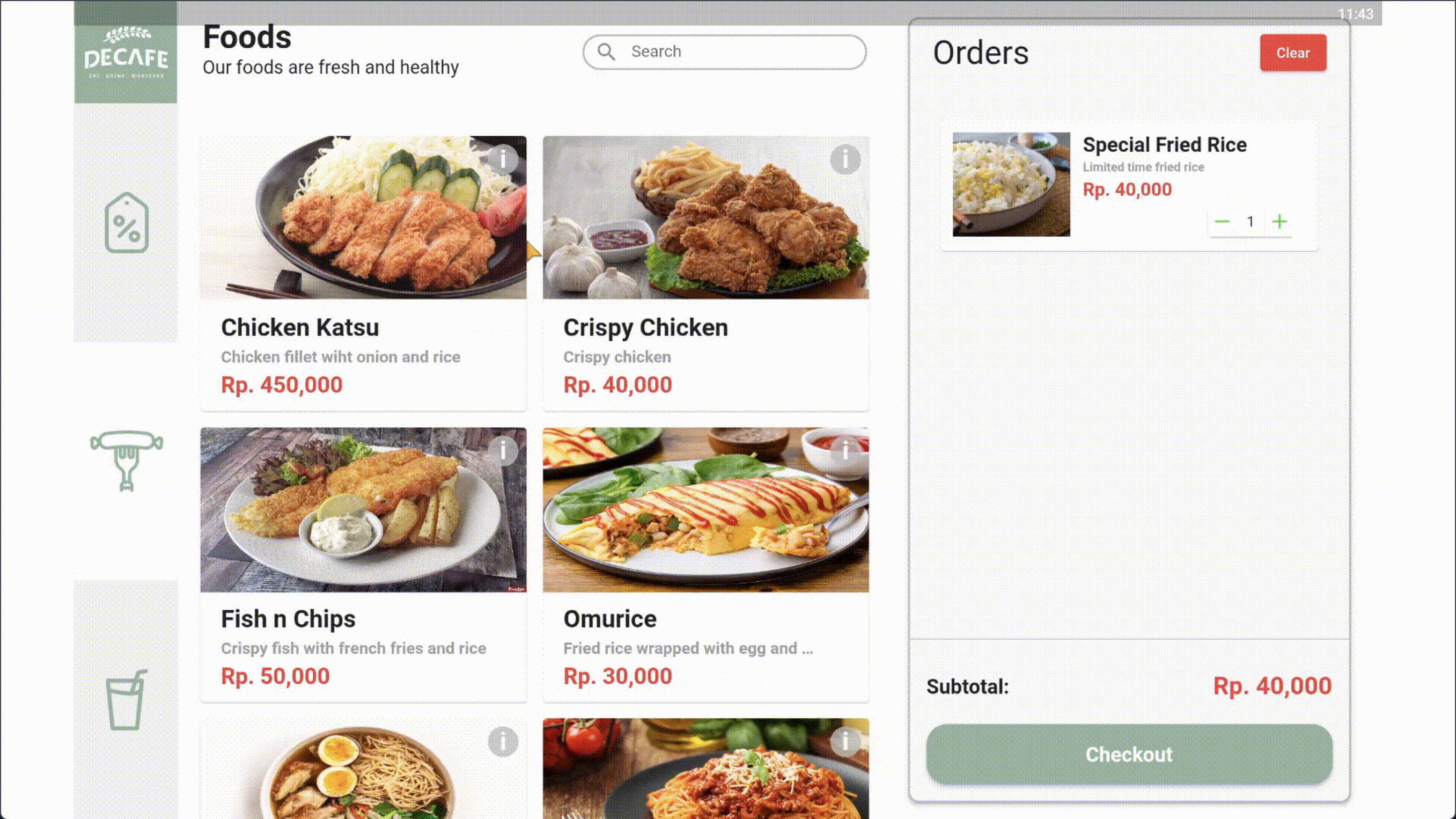
Task: Show info for Chicken Katsu
Action: pyautogui.click(x=503, y=158)
